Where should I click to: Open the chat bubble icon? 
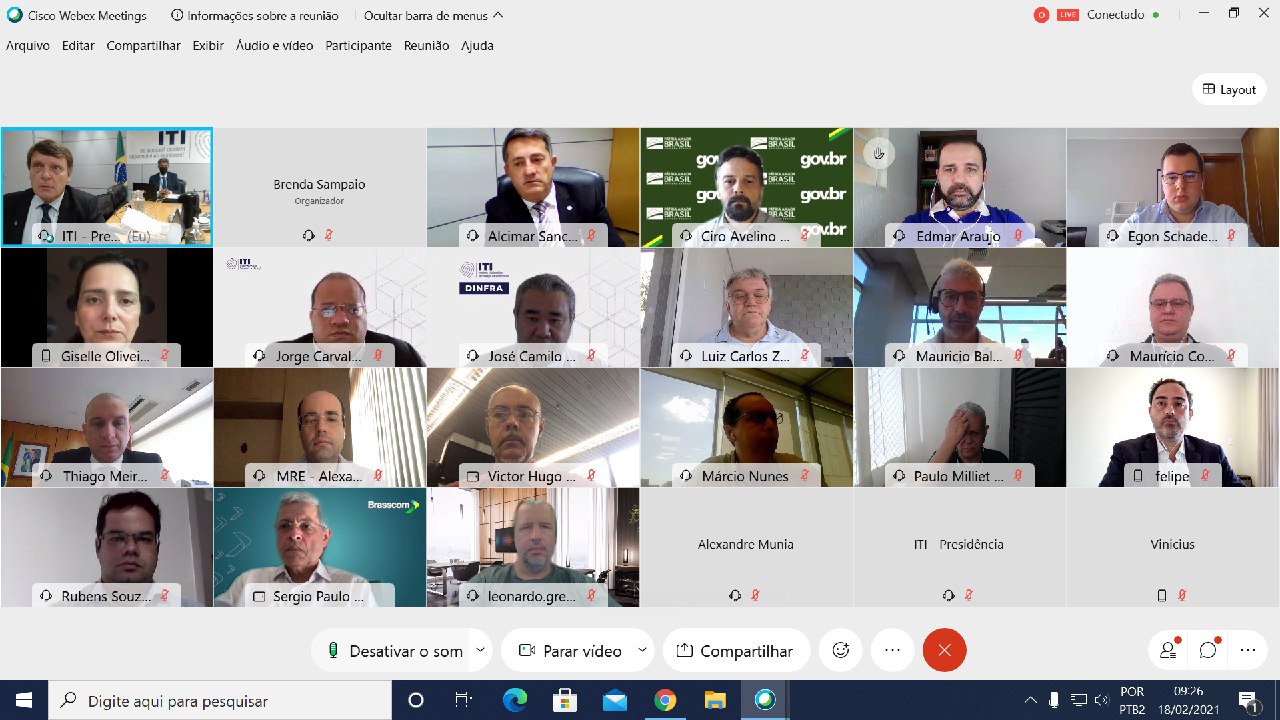(1208, 650)
